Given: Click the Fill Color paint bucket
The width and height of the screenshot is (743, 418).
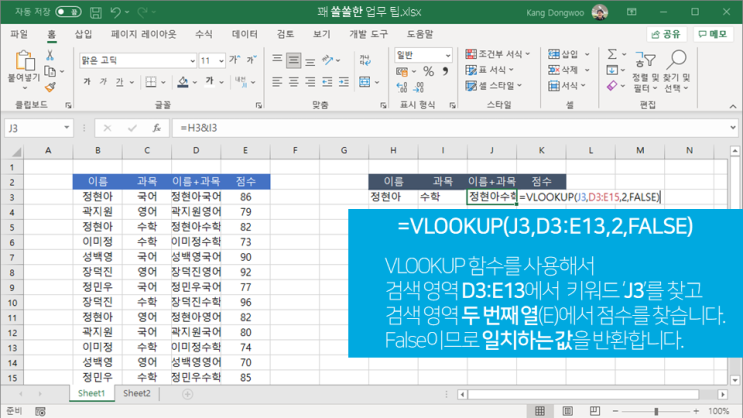Looking at the screenshot, I should [183, 82].
